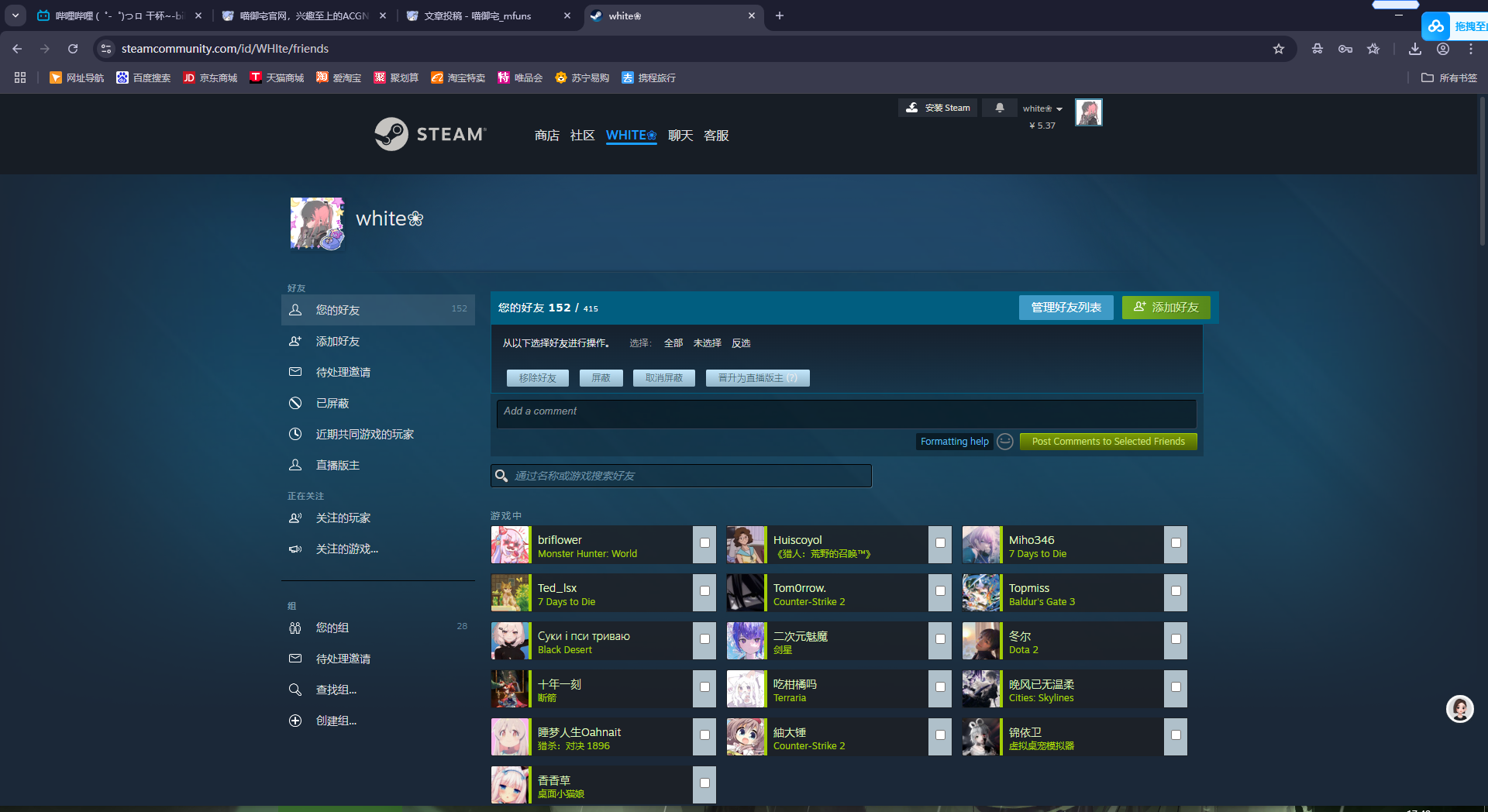
Task: Open the browser profile icon
Action: coord(1443,49)
